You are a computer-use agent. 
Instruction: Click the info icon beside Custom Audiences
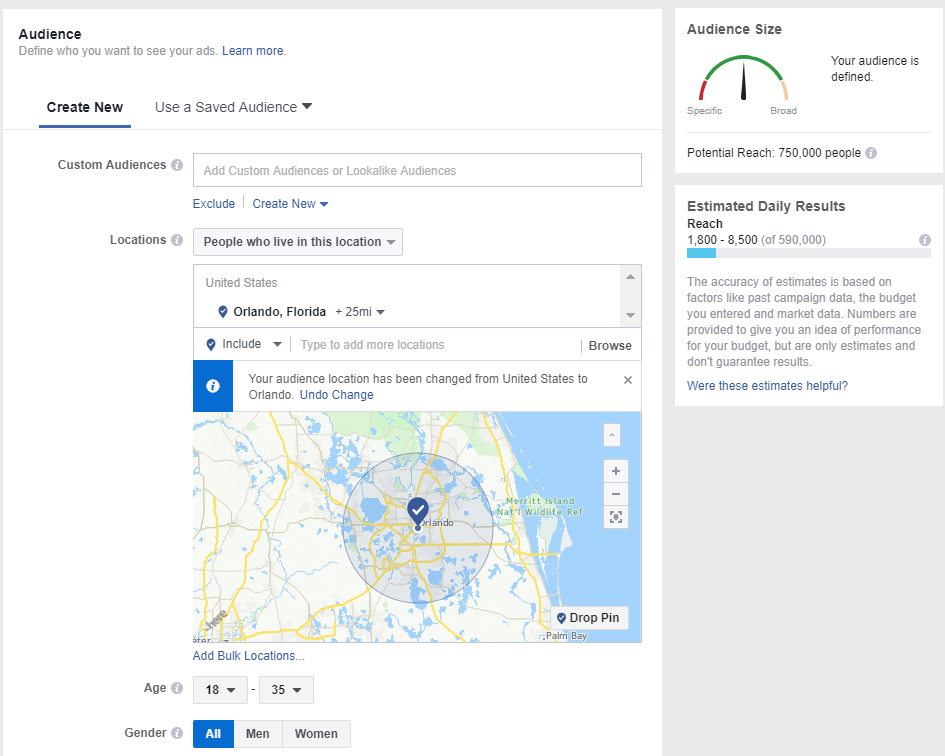(x=177, y=165)
